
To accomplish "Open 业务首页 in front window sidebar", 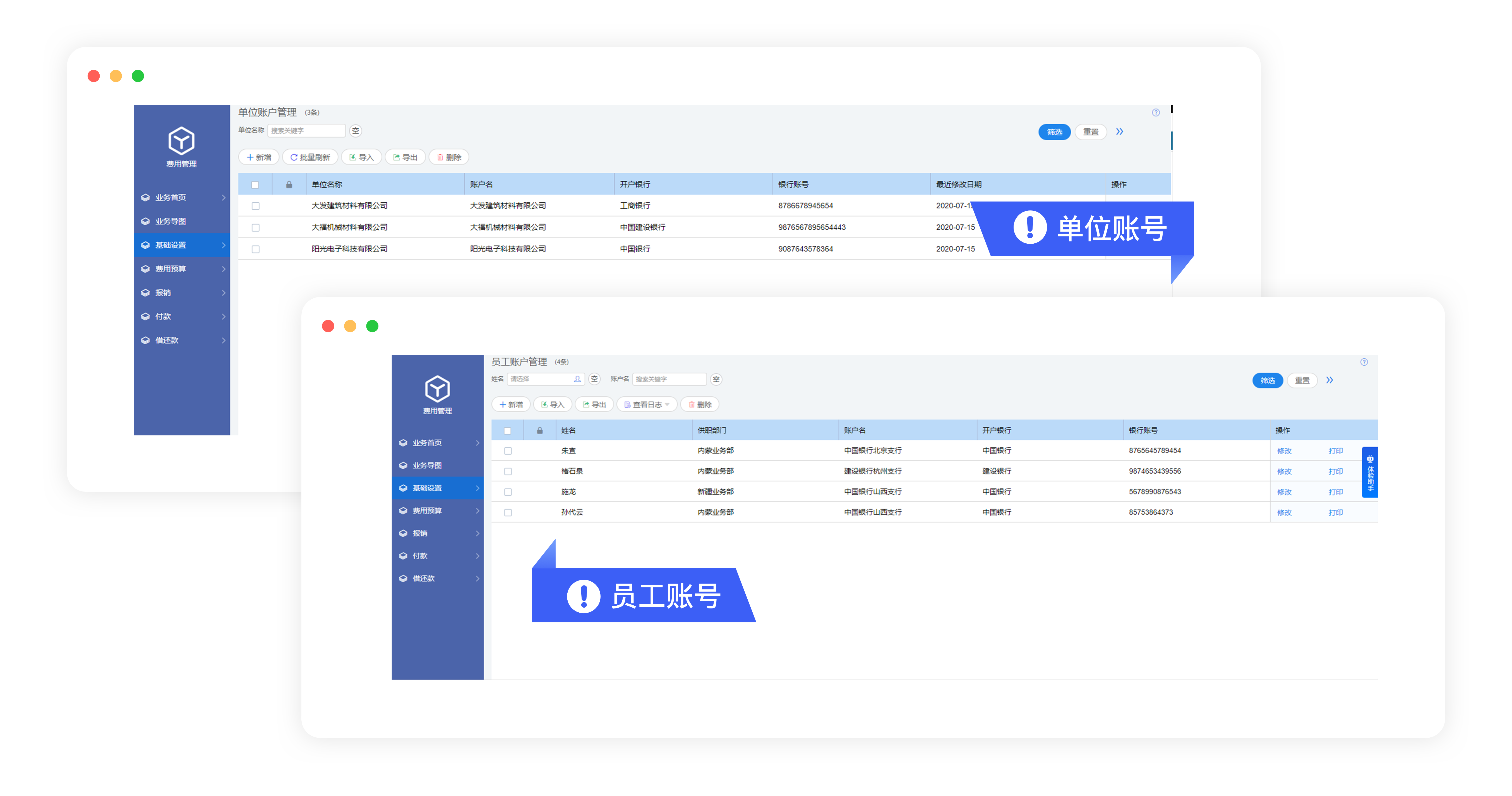I will (x=437, y=443).
